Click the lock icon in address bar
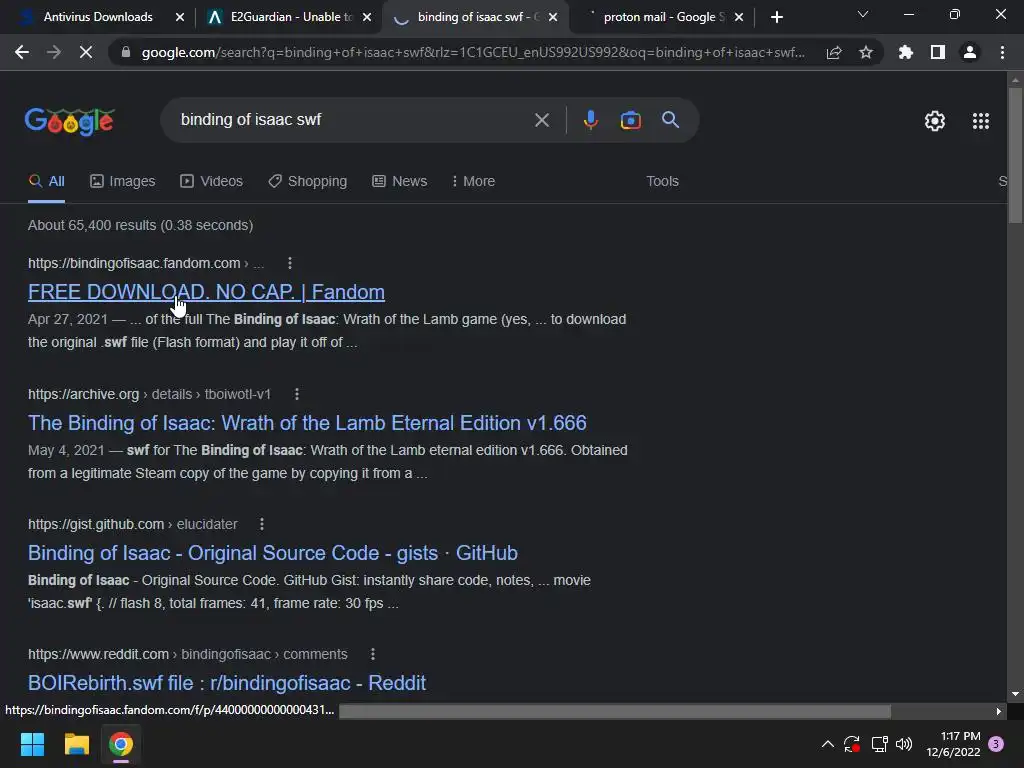This screenshot has height=768, width=1024. click(126, 52)
